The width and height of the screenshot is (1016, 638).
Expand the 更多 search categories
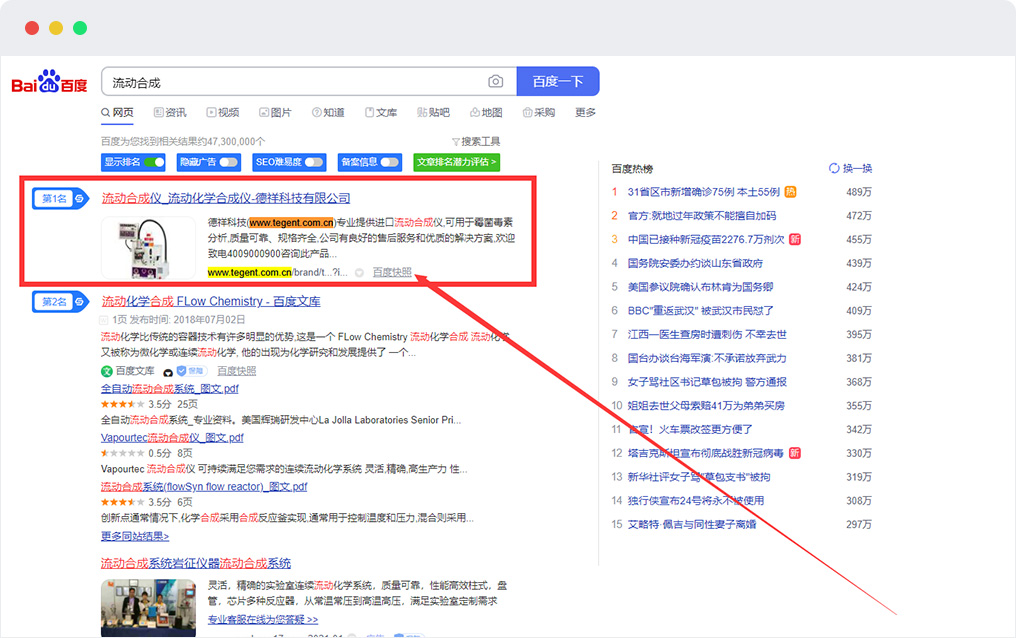coord(585,113)
